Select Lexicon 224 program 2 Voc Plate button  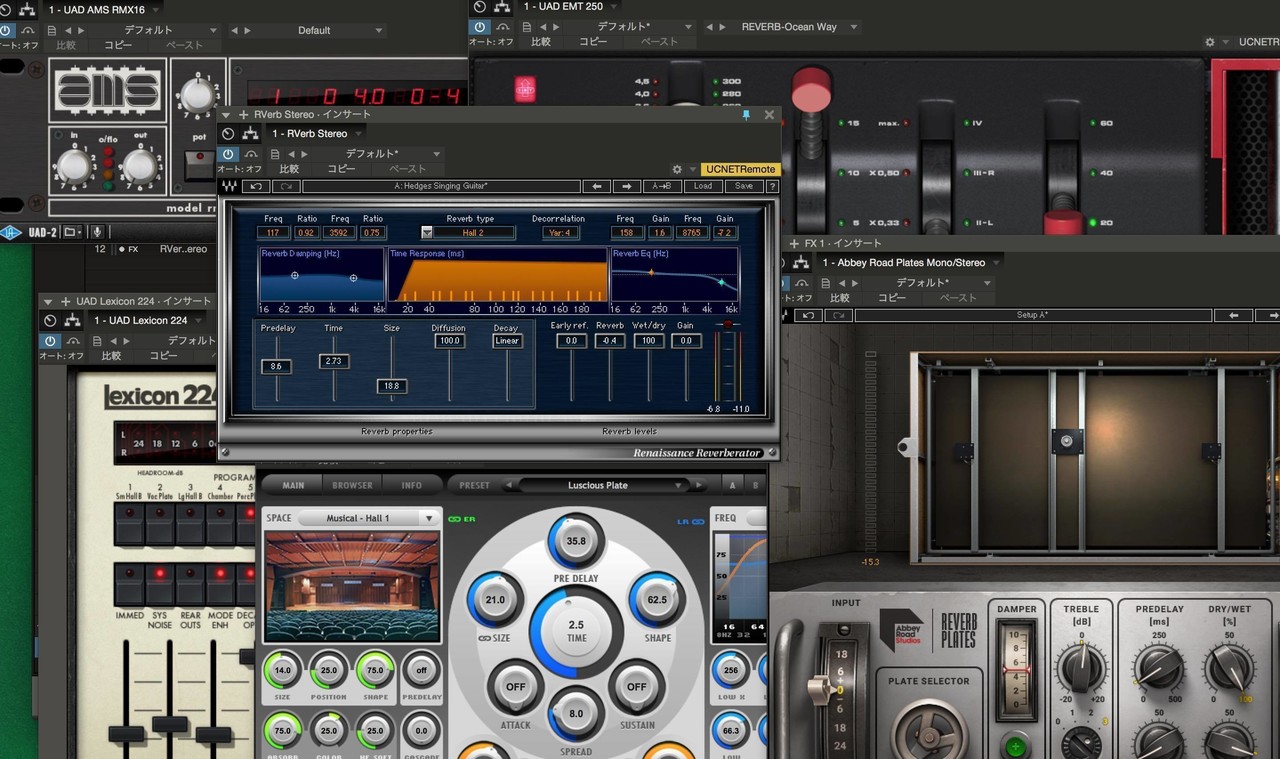[159, 525]
